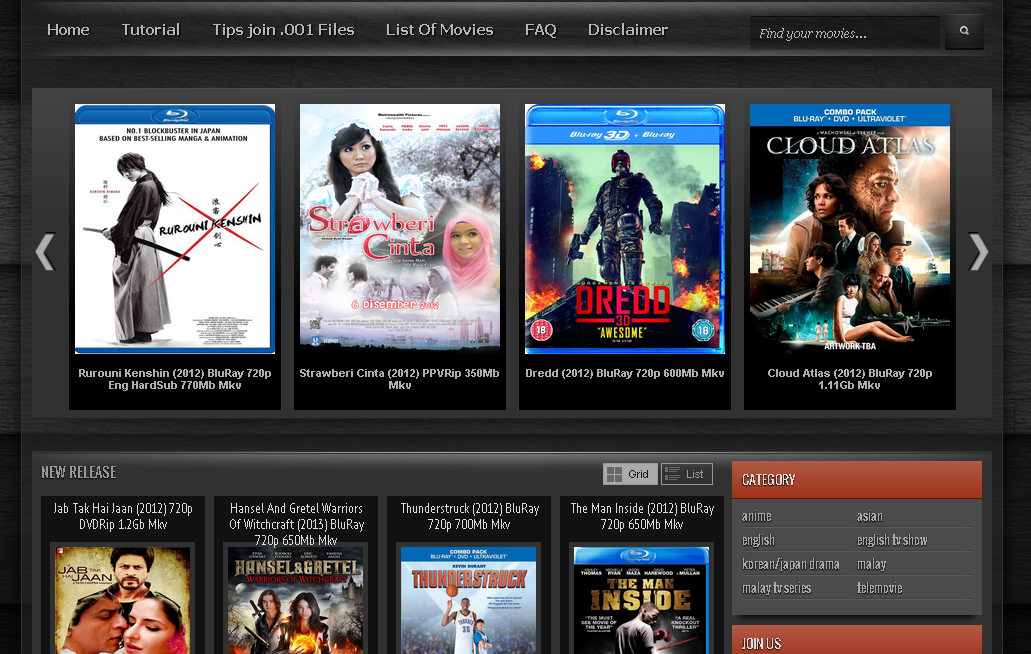Select the anime category
Screen dimensions: 1031x654
[757, 517]
